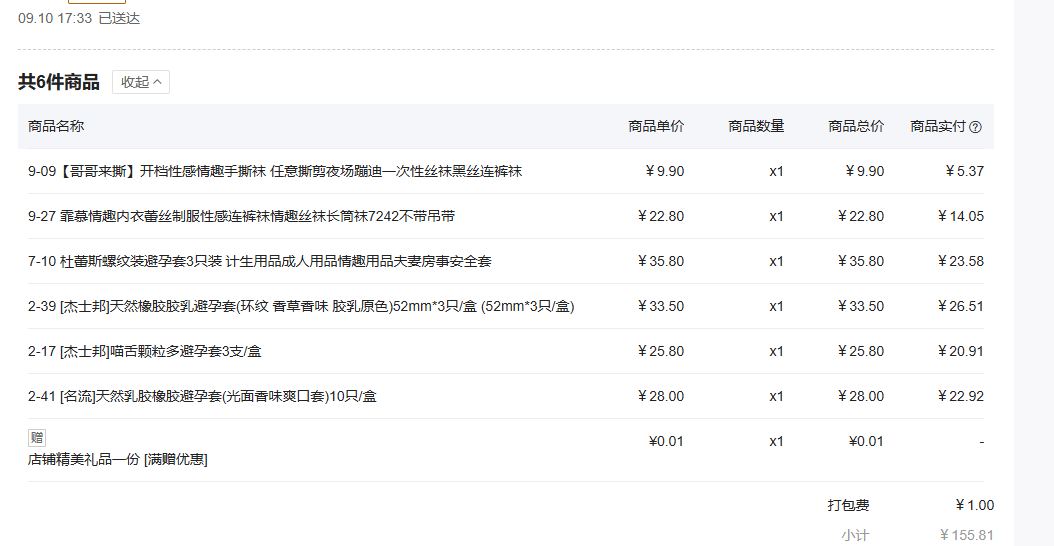The height and width of the screenshot is (546, 1054).
Task: Collapse the item list with 收起
Action: point(141,82)
